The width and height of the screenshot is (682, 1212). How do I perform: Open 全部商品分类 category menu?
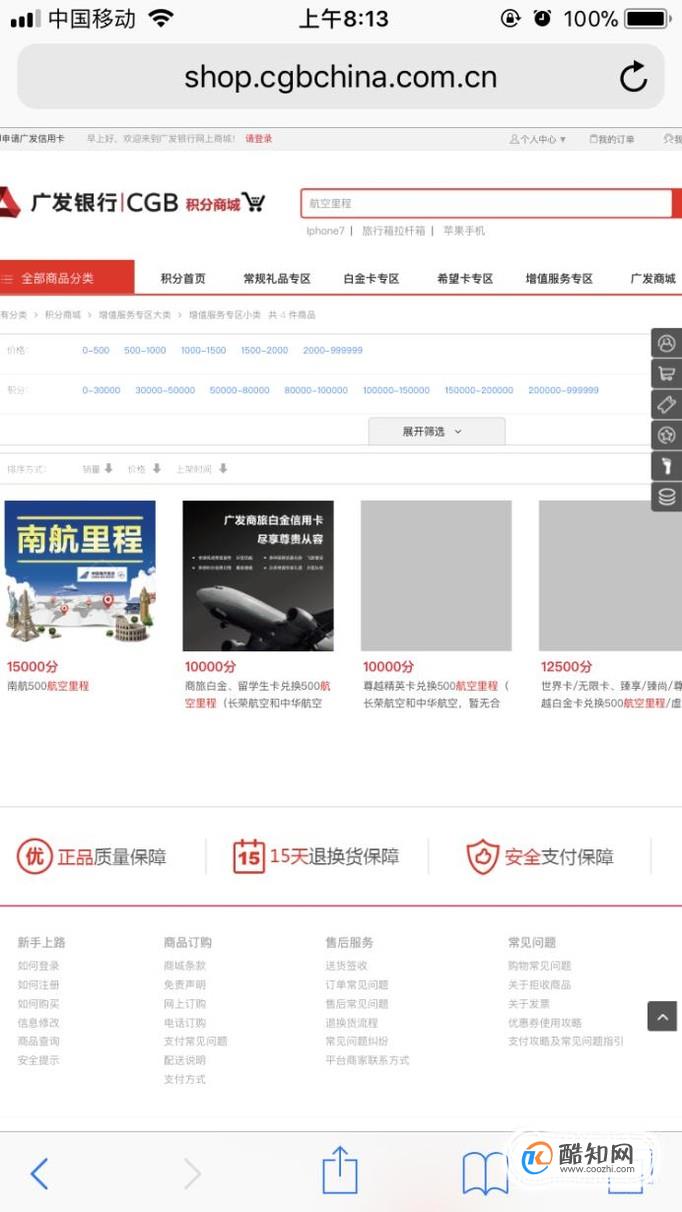(67, 278)
